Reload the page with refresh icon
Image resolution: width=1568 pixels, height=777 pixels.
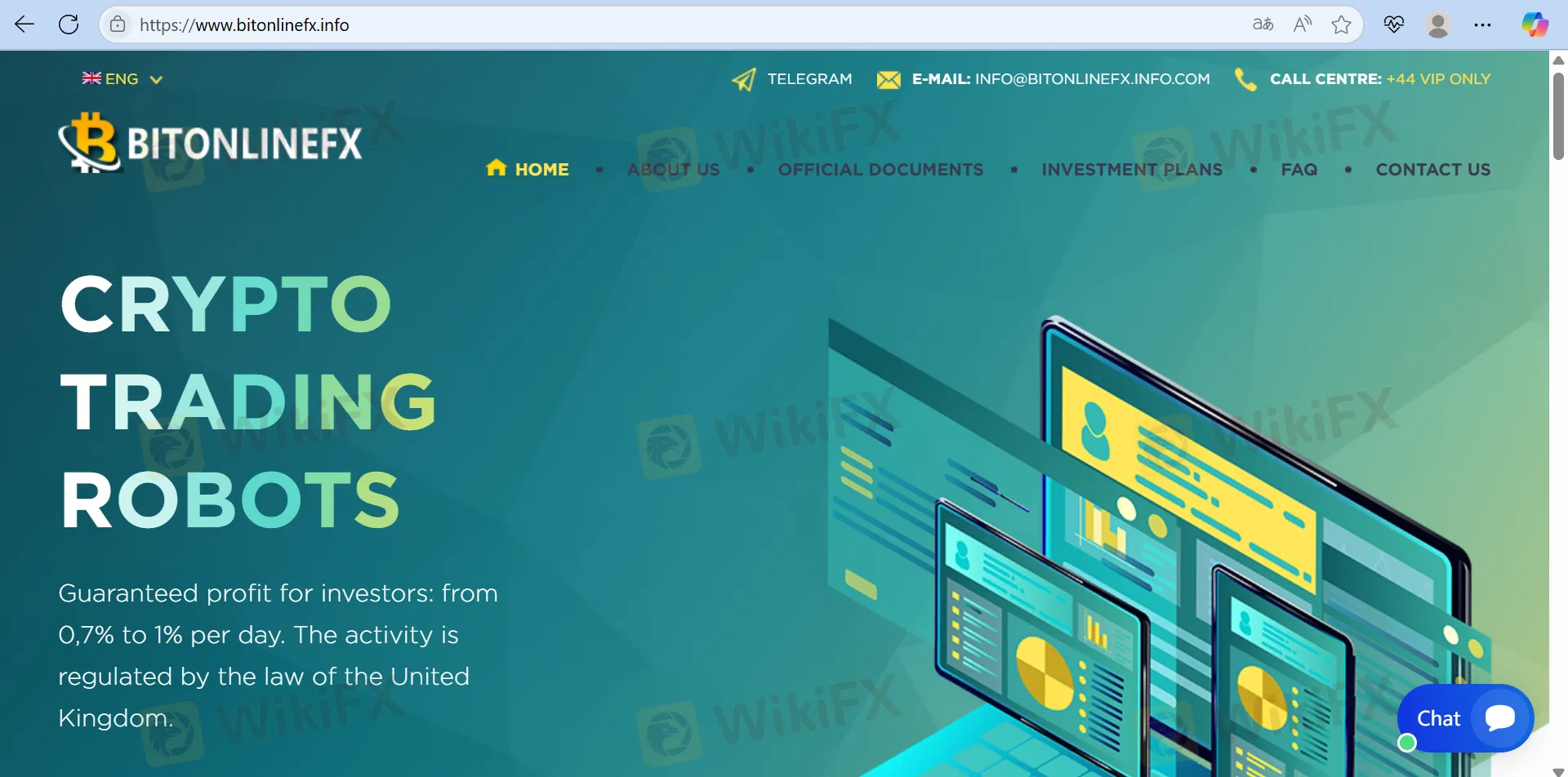click(69, 24)
